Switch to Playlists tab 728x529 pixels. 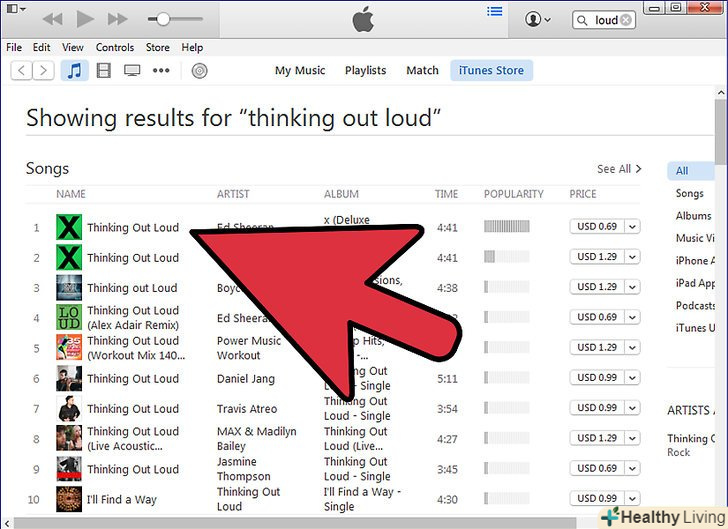(x=365, y=71)
